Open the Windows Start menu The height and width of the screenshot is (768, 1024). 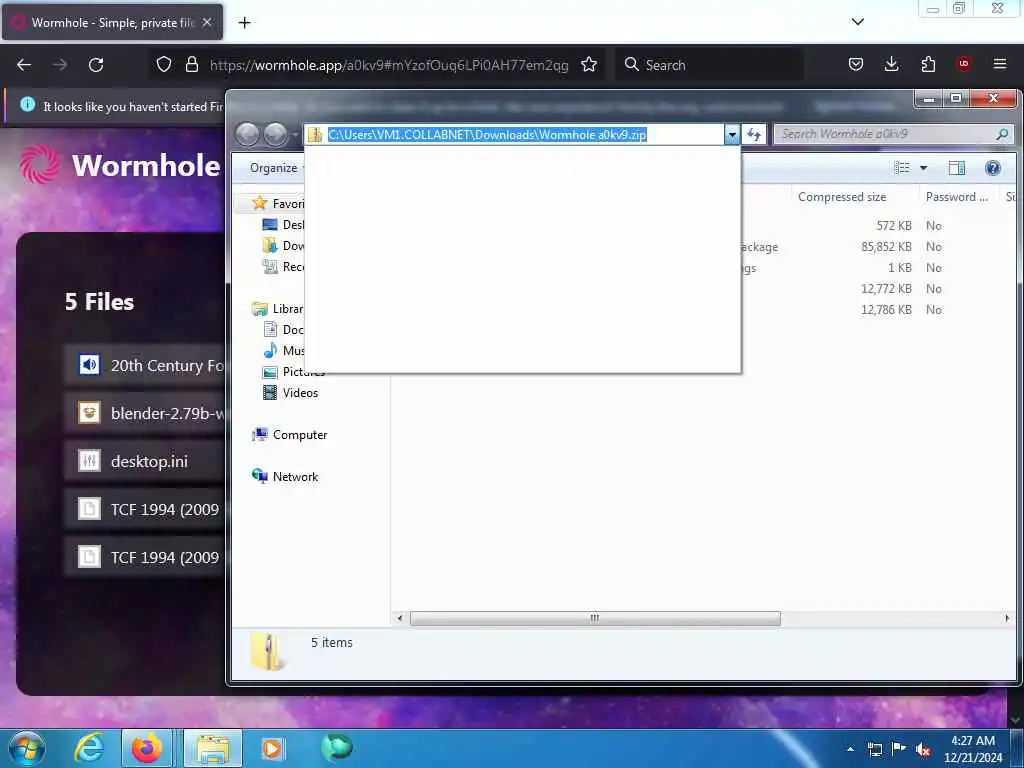click(x=26, y=748)
